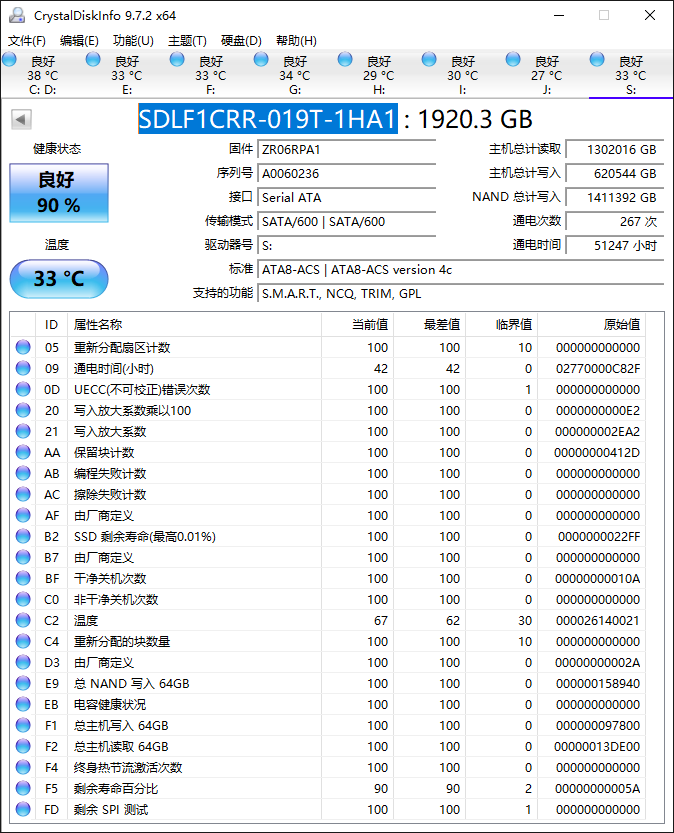Click status icon of row E9 总 NAND 写入
Screen dimensions: 674x833
tap(23, 683)
